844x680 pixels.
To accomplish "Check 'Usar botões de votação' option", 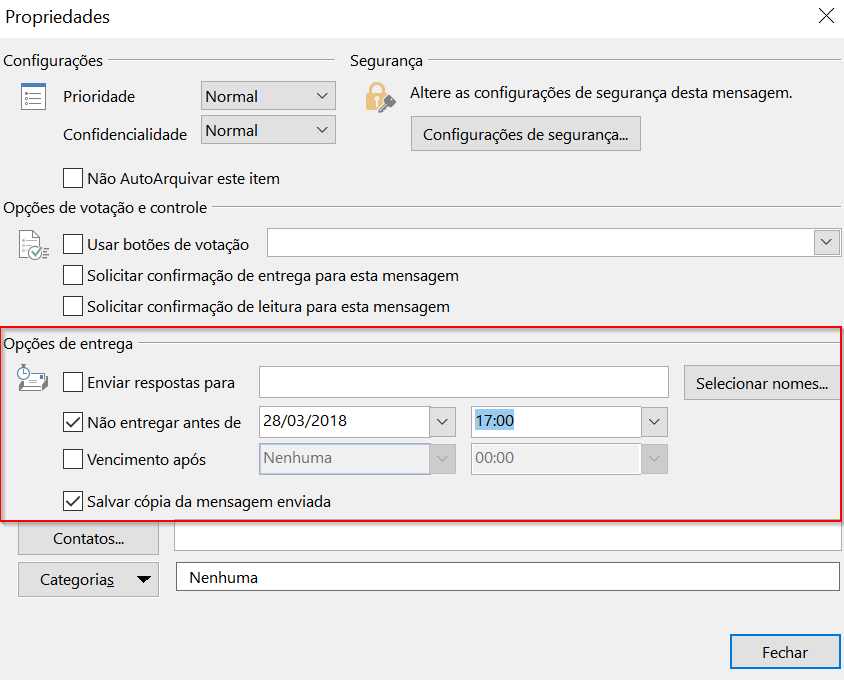I will 73,244.
